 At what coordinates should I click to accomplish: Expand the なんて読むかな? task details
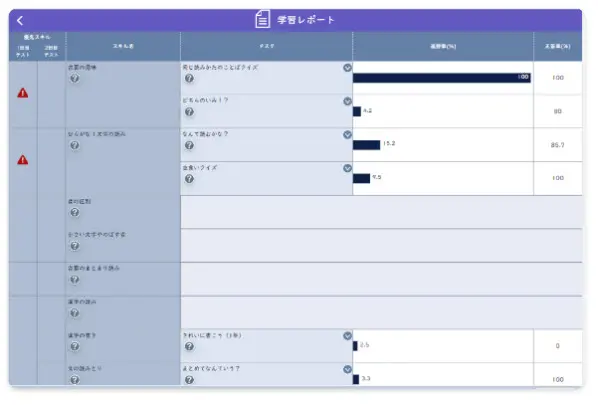(347, 135)
